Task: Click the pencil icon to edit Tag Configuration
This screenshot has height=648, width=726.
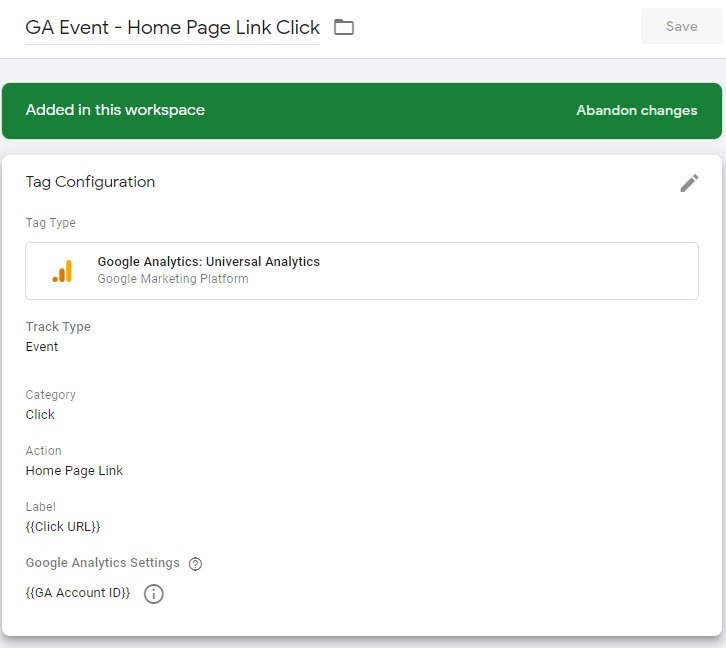Action: pyautogui.click(x=689, y=183)
